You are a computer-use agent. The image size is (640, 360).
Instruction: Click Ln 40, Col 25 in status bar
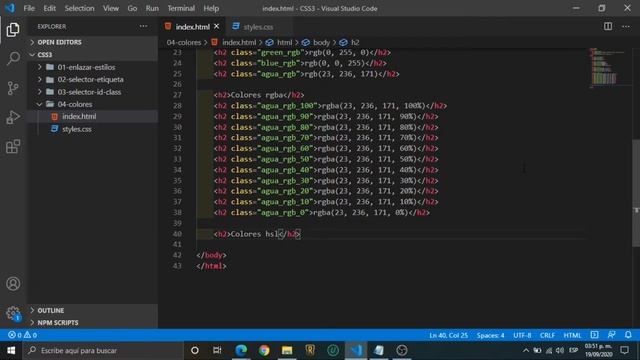point(448,335)
